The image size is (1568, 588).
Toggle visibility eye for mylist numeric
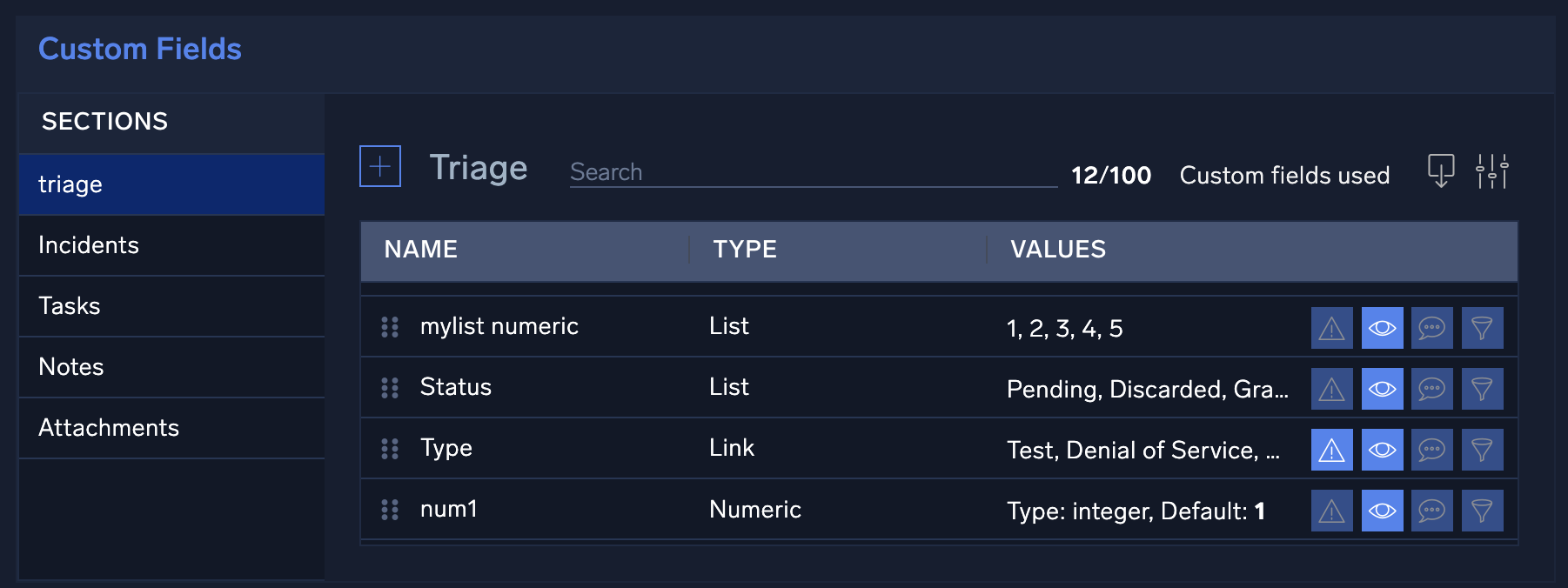[1382, 328]
